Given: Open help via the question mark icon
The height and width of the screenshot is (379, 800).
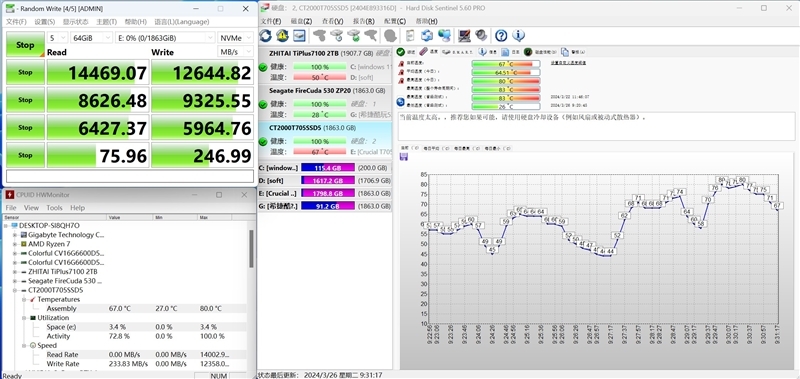Looking at the screenshot, I should point(501,35).
